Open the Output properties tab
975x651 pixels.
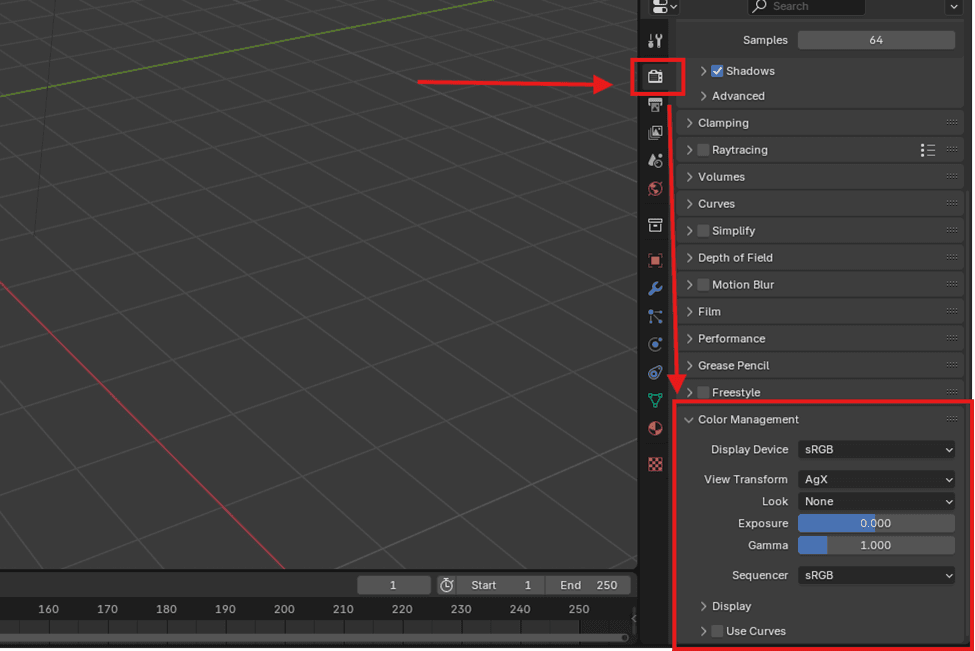[656, 105]
